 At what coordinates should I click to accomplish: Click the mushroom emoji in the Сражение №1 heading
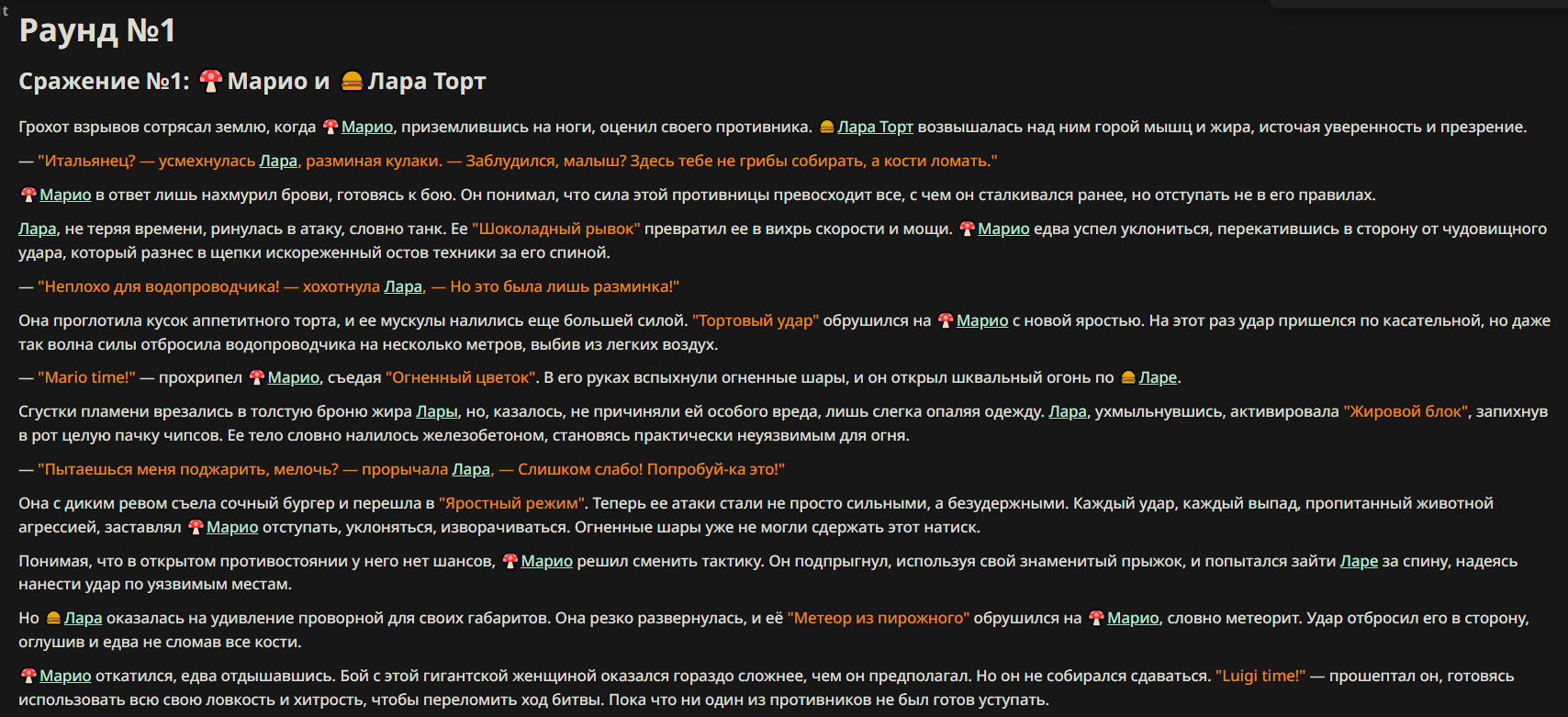click(x=211, y=82)
